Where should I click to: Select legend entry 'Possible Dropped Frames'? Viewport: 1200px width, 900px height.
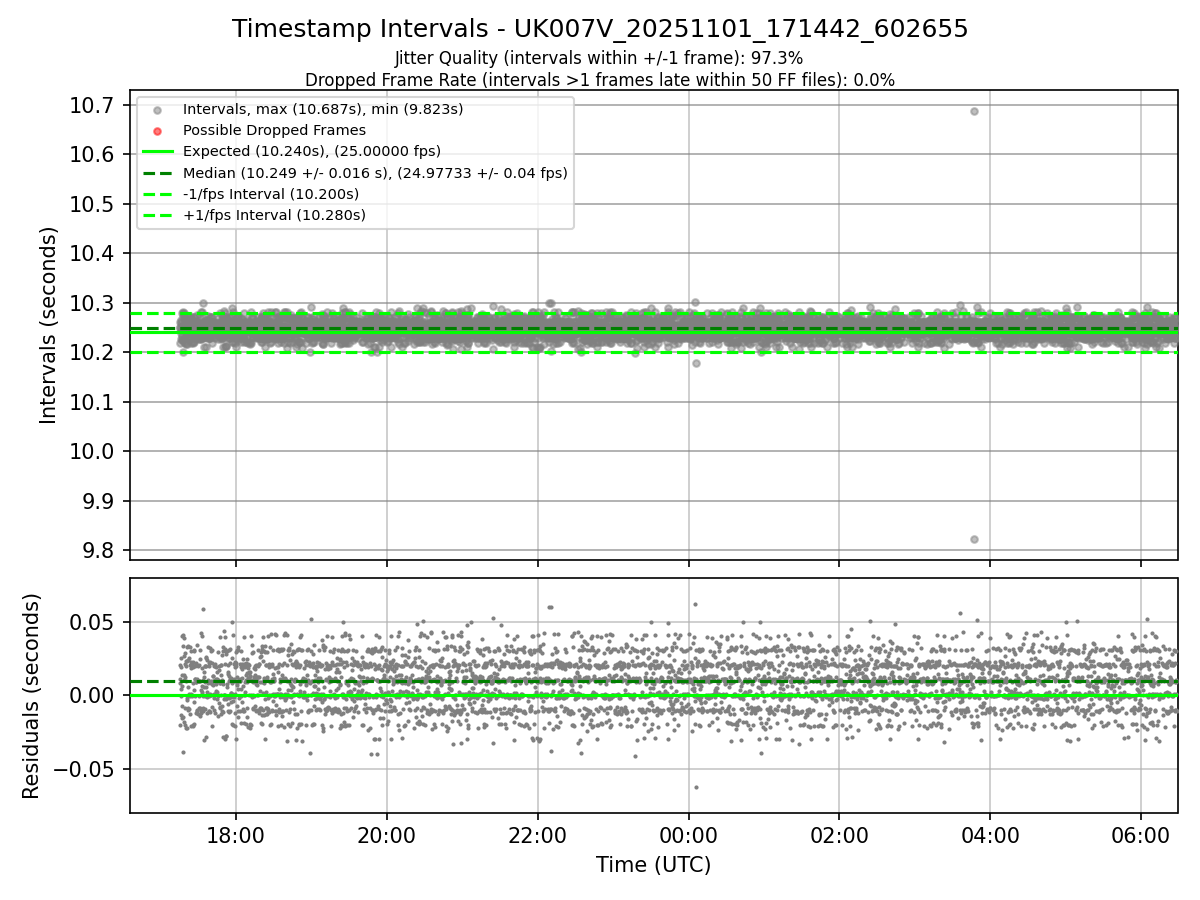pos(274,130)
